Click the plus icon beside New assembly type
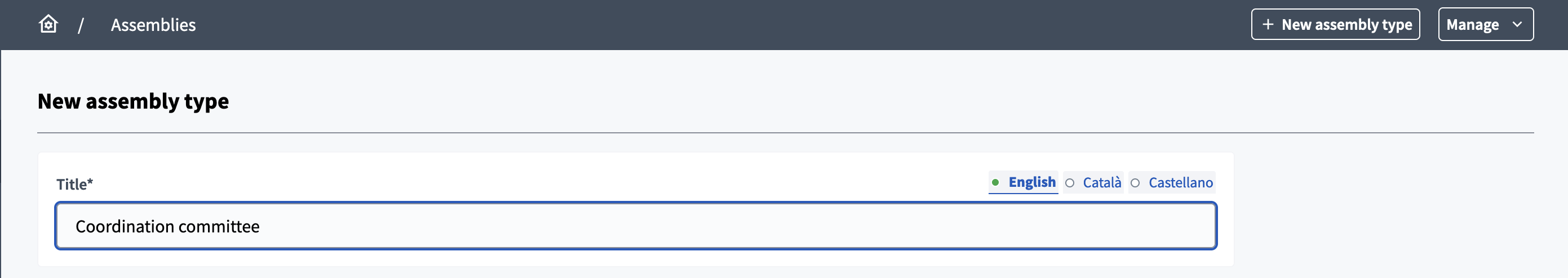 (x=1268, y=24)
